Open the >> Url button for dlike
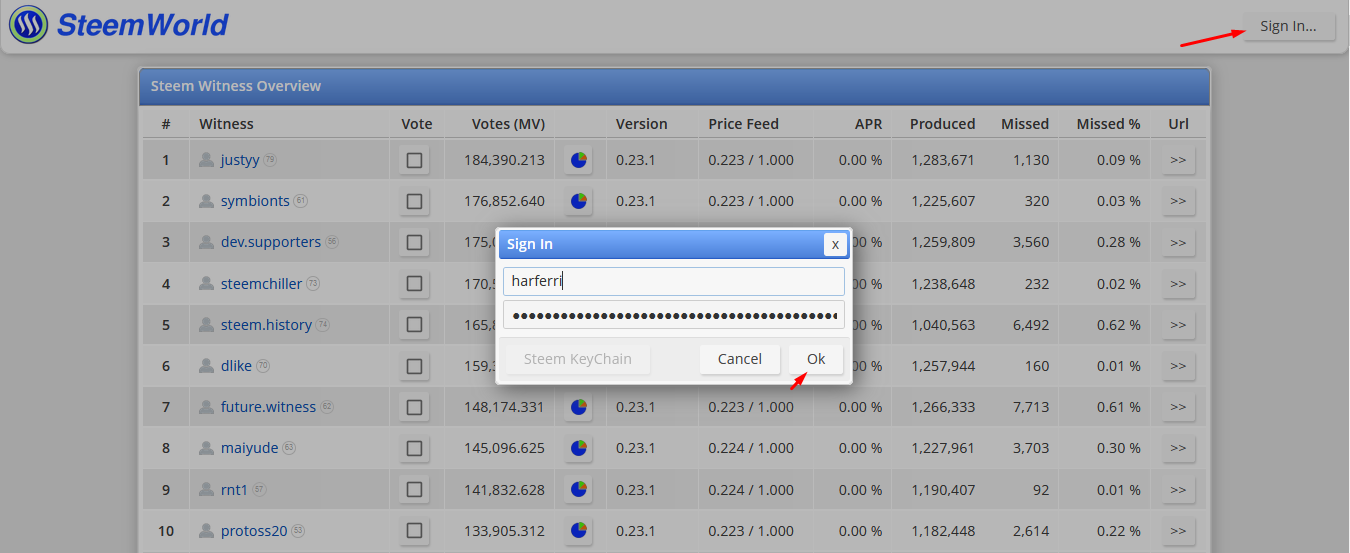Screen dimensions: 1350x553 tap(1178, 366)
